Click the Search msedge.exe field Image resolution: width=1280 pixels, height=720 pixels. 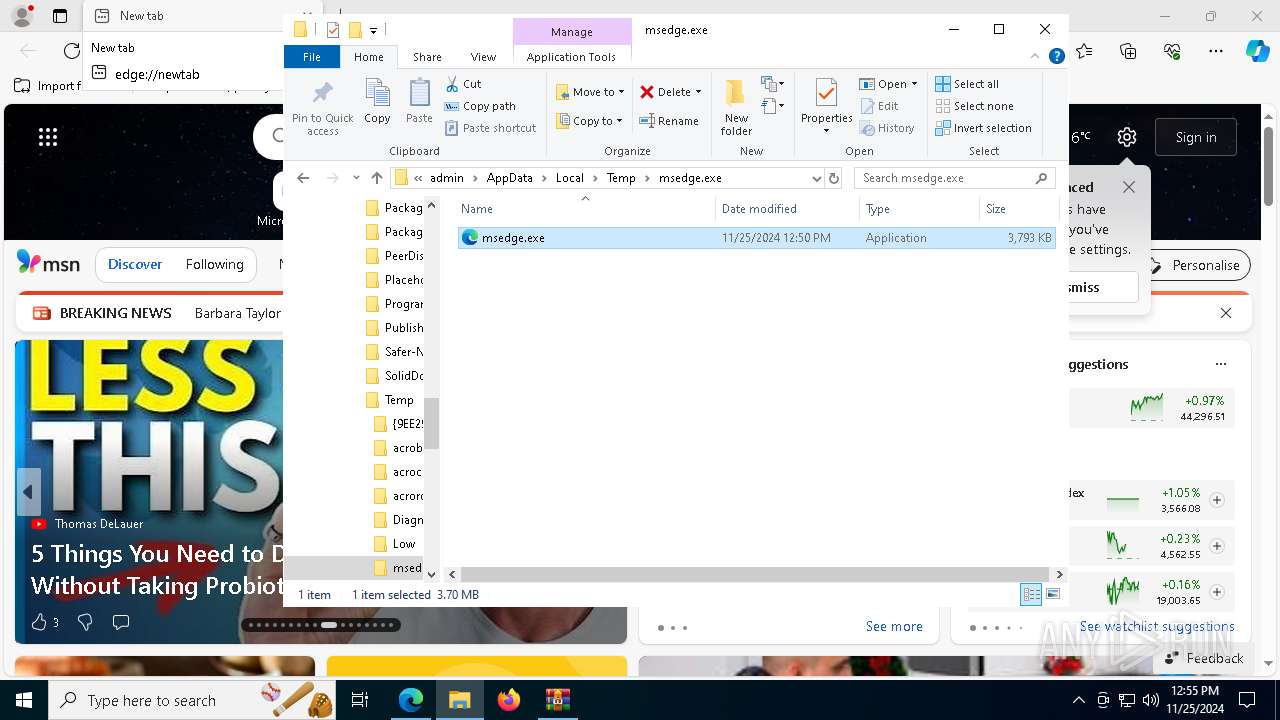click(x=955, y=178)
